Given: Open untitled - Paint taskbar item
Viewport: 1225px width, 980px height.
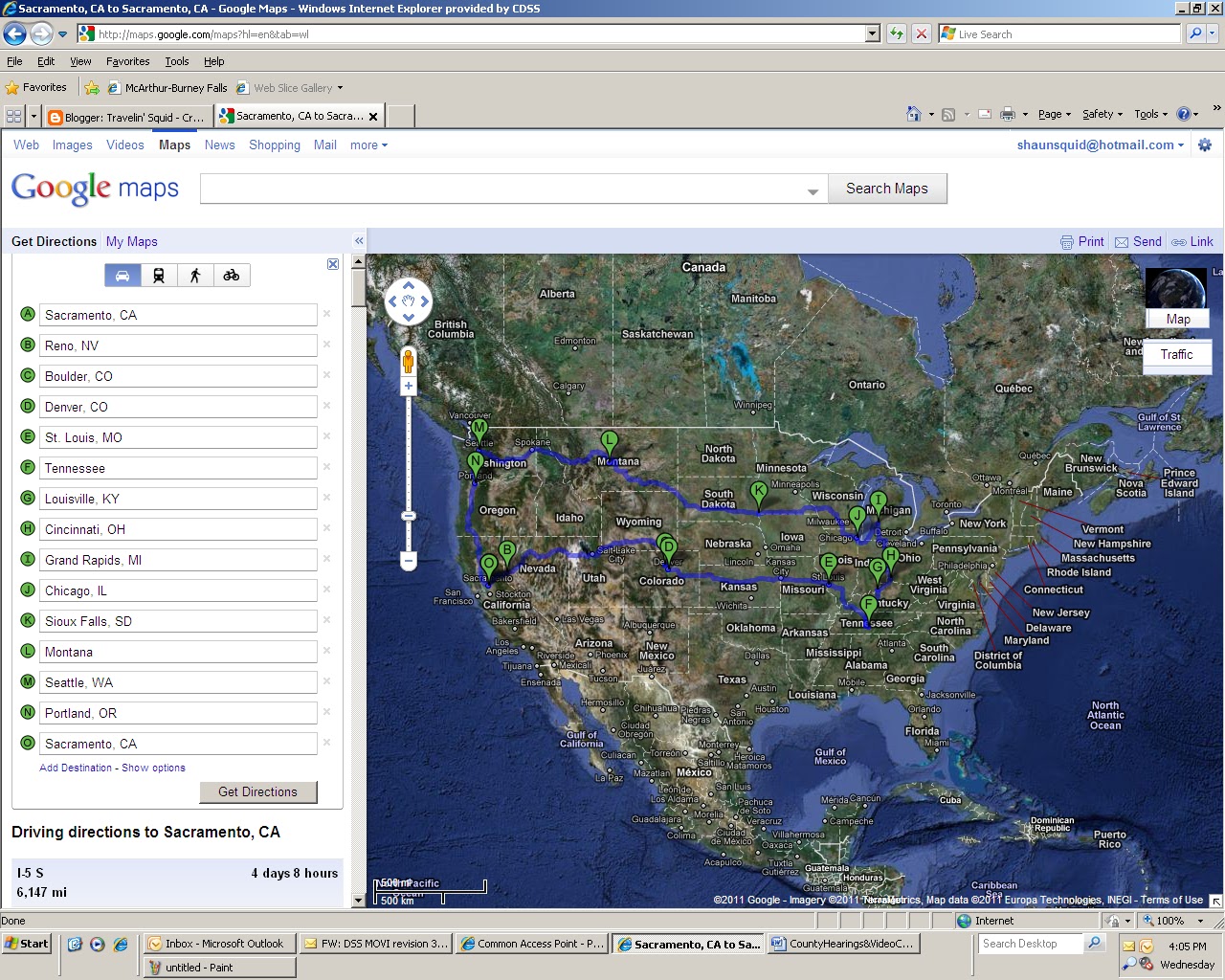Looking at the screenshot, I should point(218,968).
